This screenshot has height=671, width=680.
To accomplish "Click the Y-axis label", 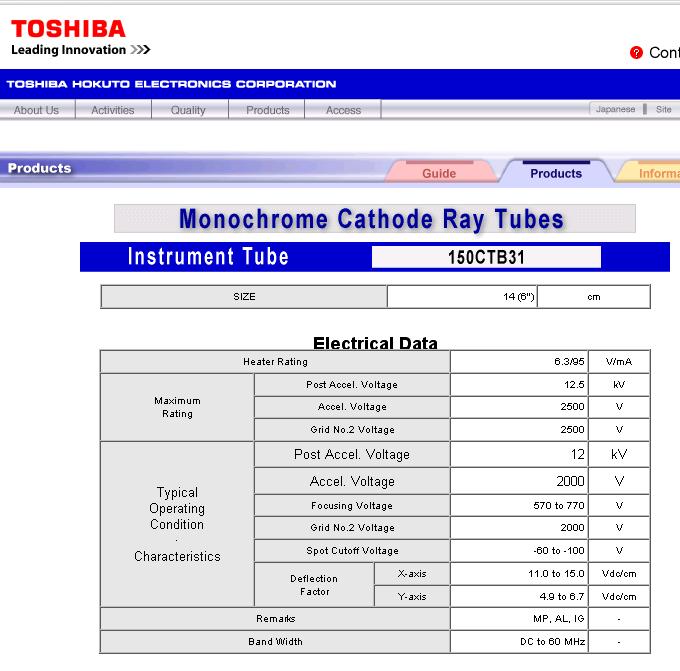I will click(x=412, y=596).
